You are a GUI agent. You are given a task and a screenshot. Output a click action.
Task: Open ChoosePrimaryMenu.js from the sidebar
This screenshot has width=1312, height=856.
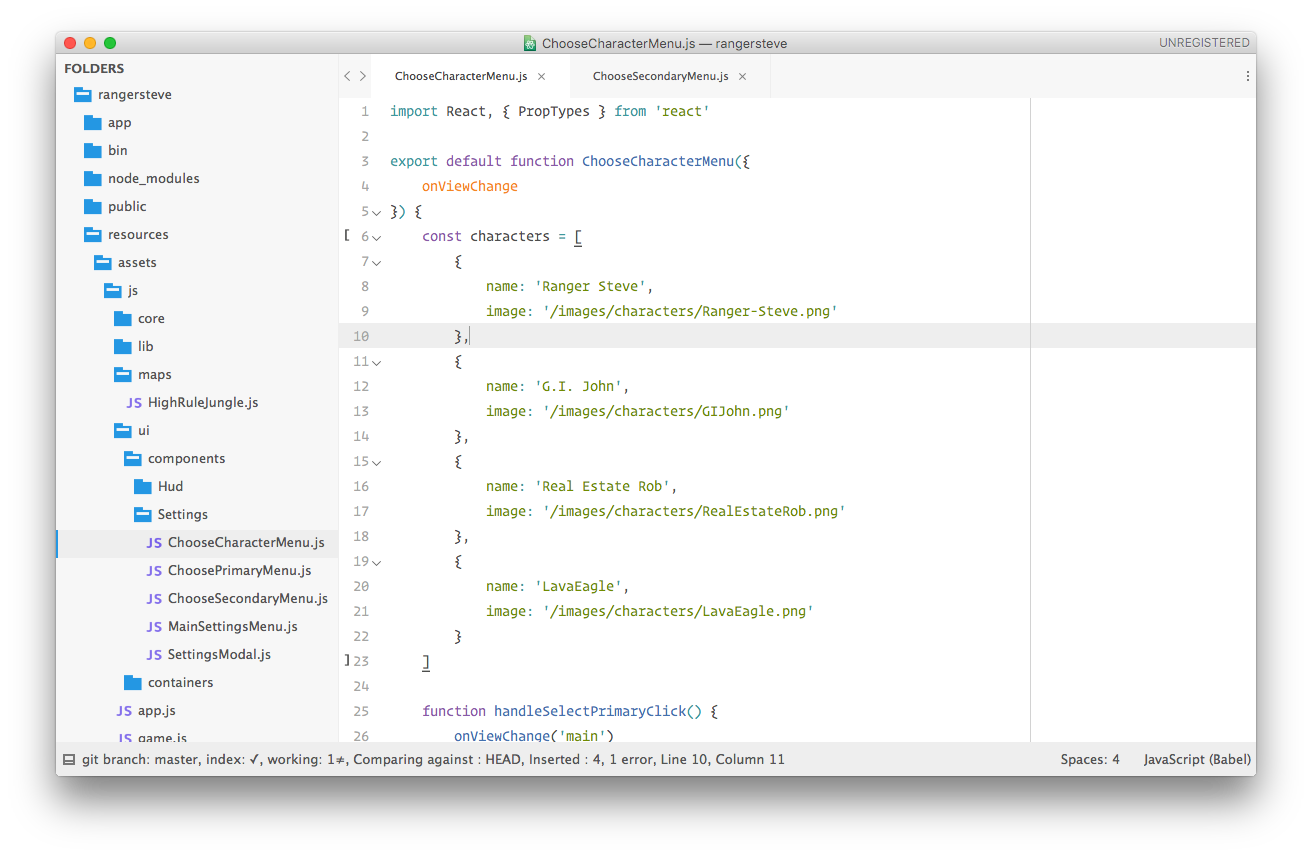(x=239, y=571)
